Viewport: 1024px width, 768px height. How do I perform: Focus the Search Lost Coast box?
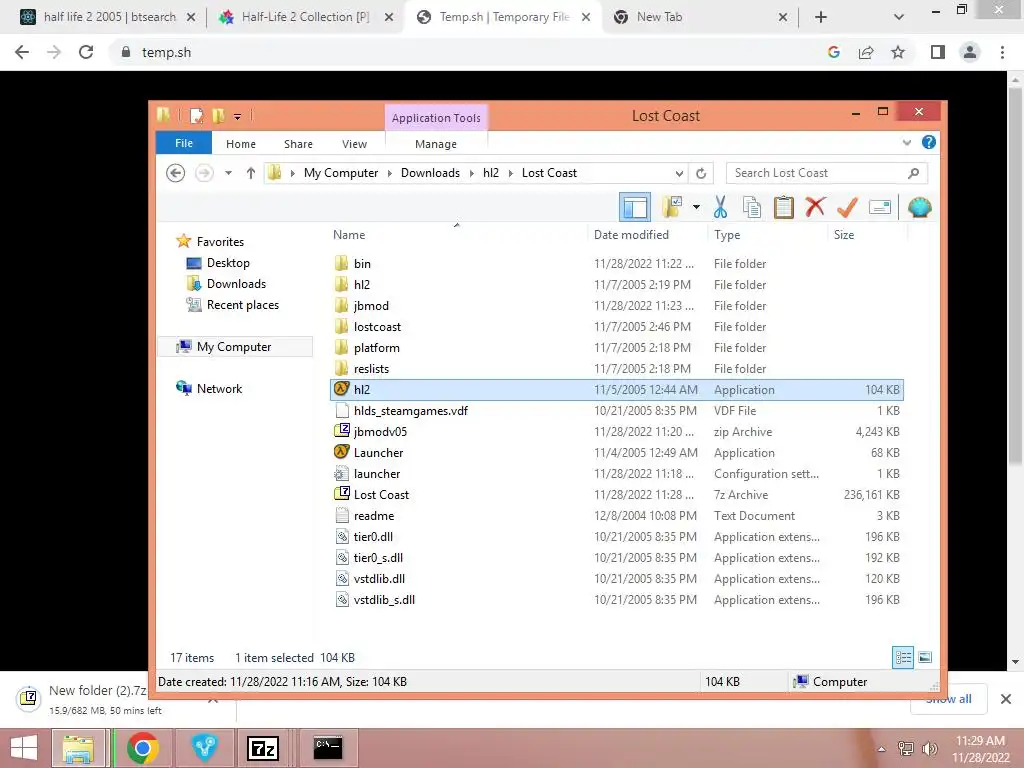pos(826,173)
